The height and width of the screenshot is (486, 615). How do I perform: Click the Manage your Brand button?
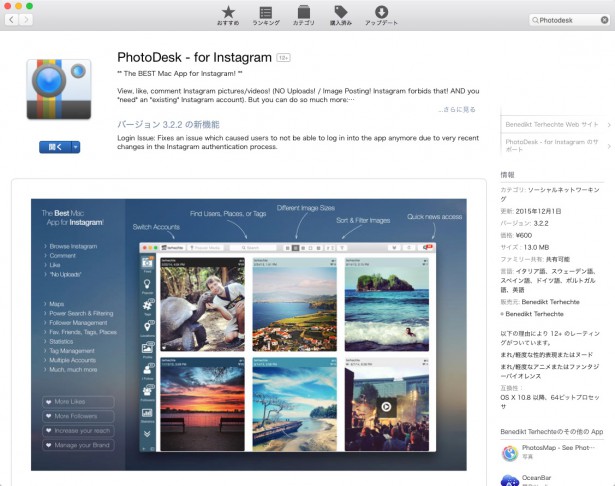[x=78, y=445]
